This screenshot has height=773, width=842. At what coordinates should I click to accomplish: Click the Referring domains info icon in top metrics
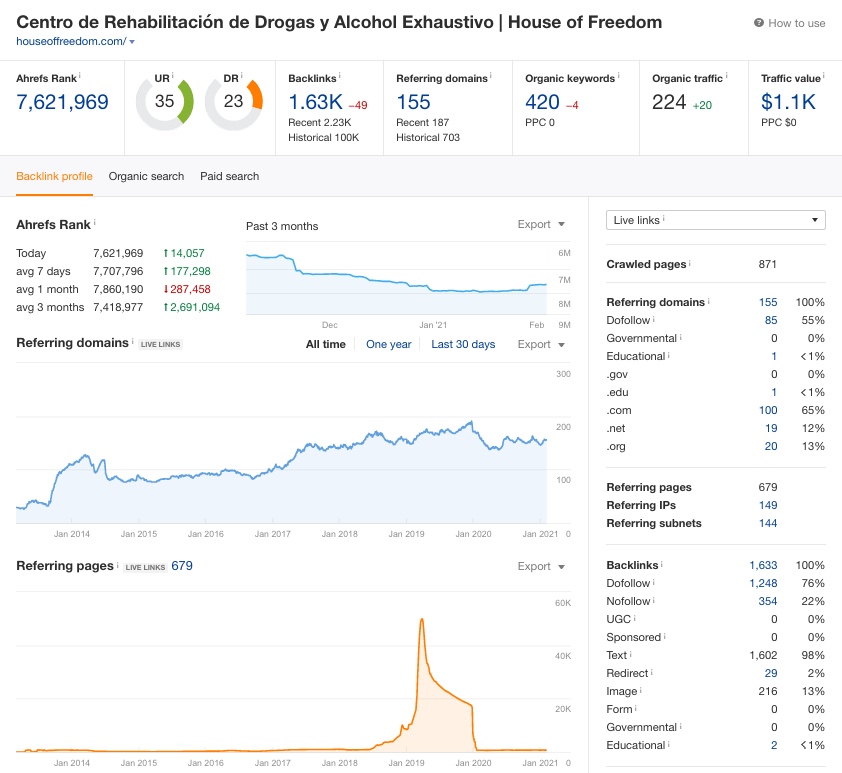[x=491, y=76]
